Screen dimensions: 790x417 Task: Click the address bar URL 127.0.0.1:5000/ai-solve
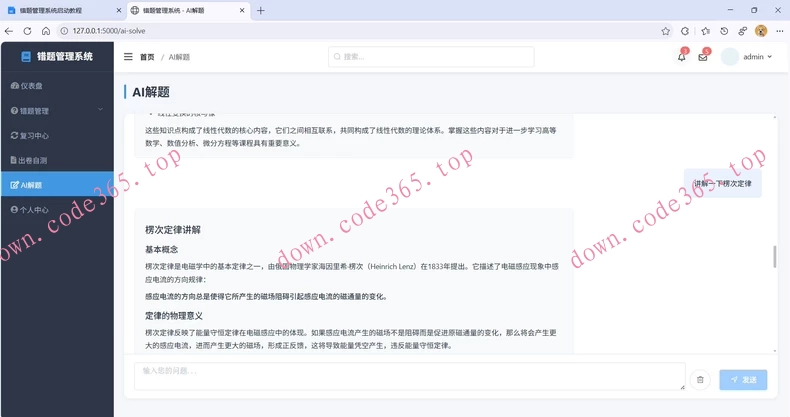pos(109,31)
